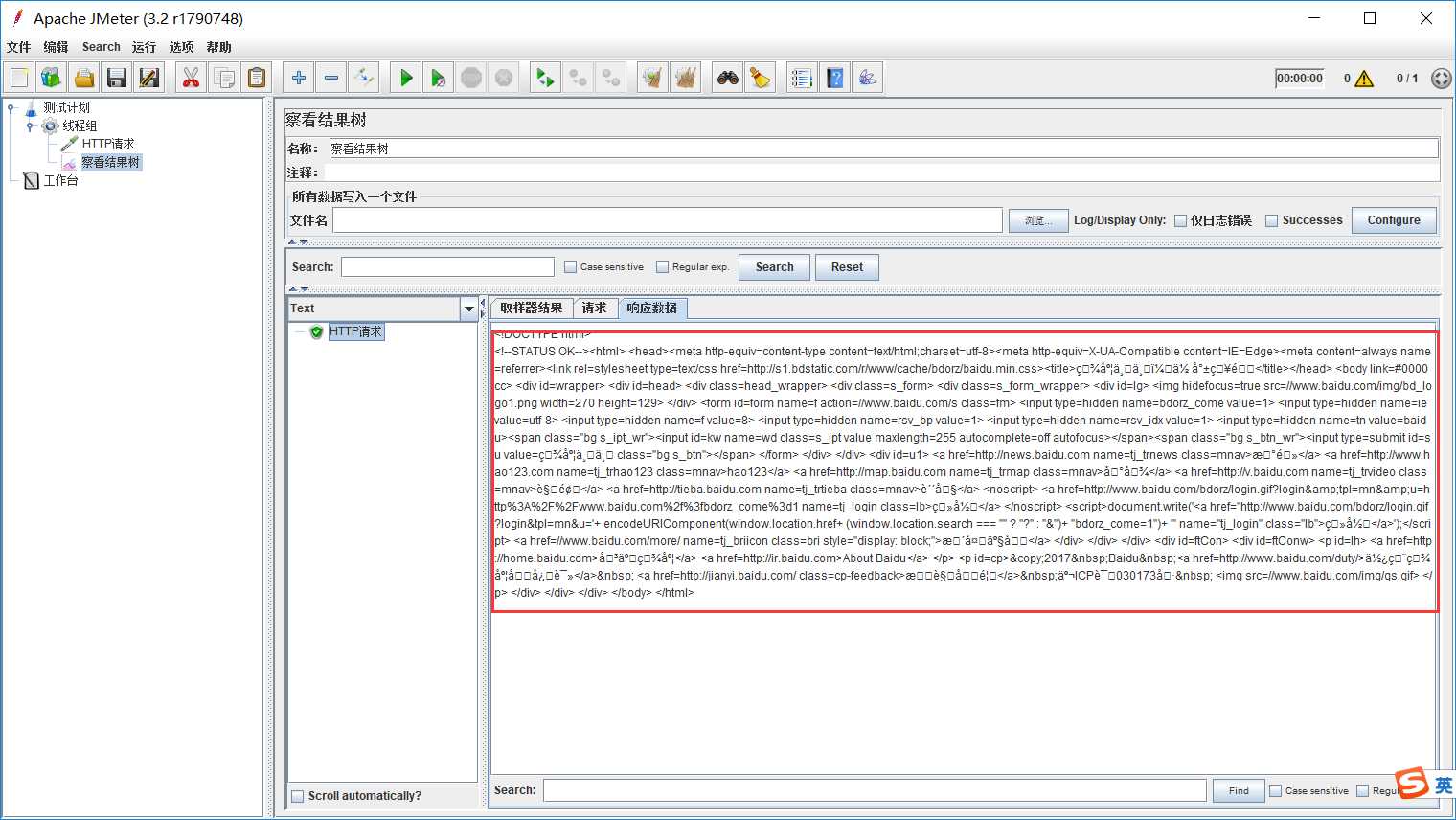Start test with no pauses icon

(x=439, y=78)
